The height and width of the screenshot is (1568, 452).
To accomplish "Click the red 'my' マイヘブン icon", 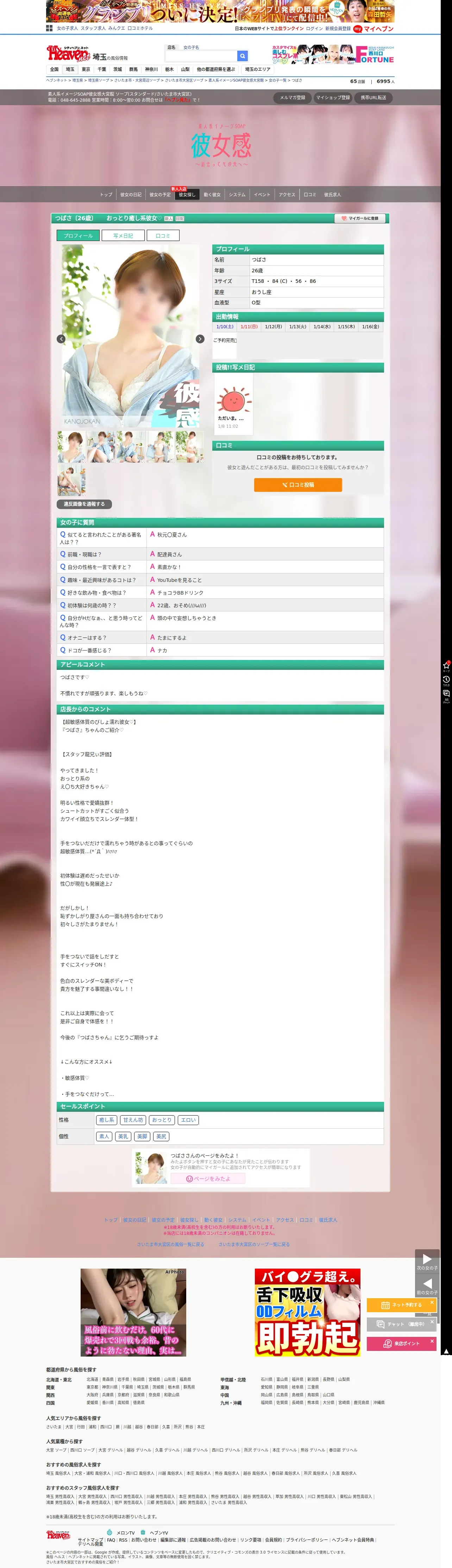I will click(x=358, y=28).
